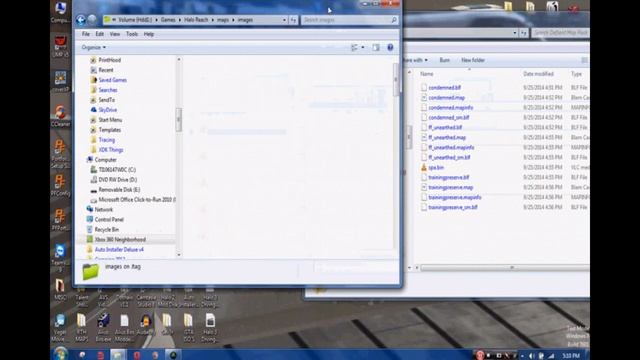This screenshot has width=640, height=360.
Task: Select trainingpreserve_sm.blf in back window
Action: [x=453, y=207]
